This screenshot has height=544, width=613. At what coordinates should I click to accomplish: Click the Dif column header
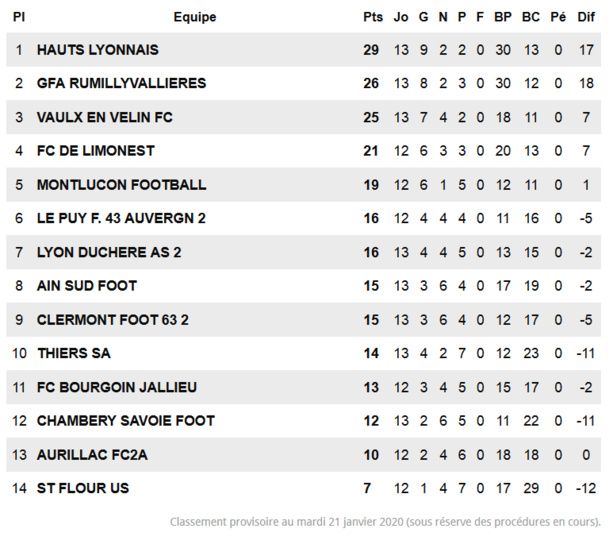pos(586,17)
